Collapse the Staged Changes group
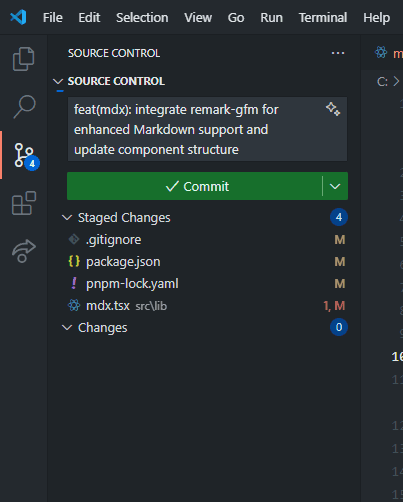Screen dimensions: 403x502 click(67, 218)
